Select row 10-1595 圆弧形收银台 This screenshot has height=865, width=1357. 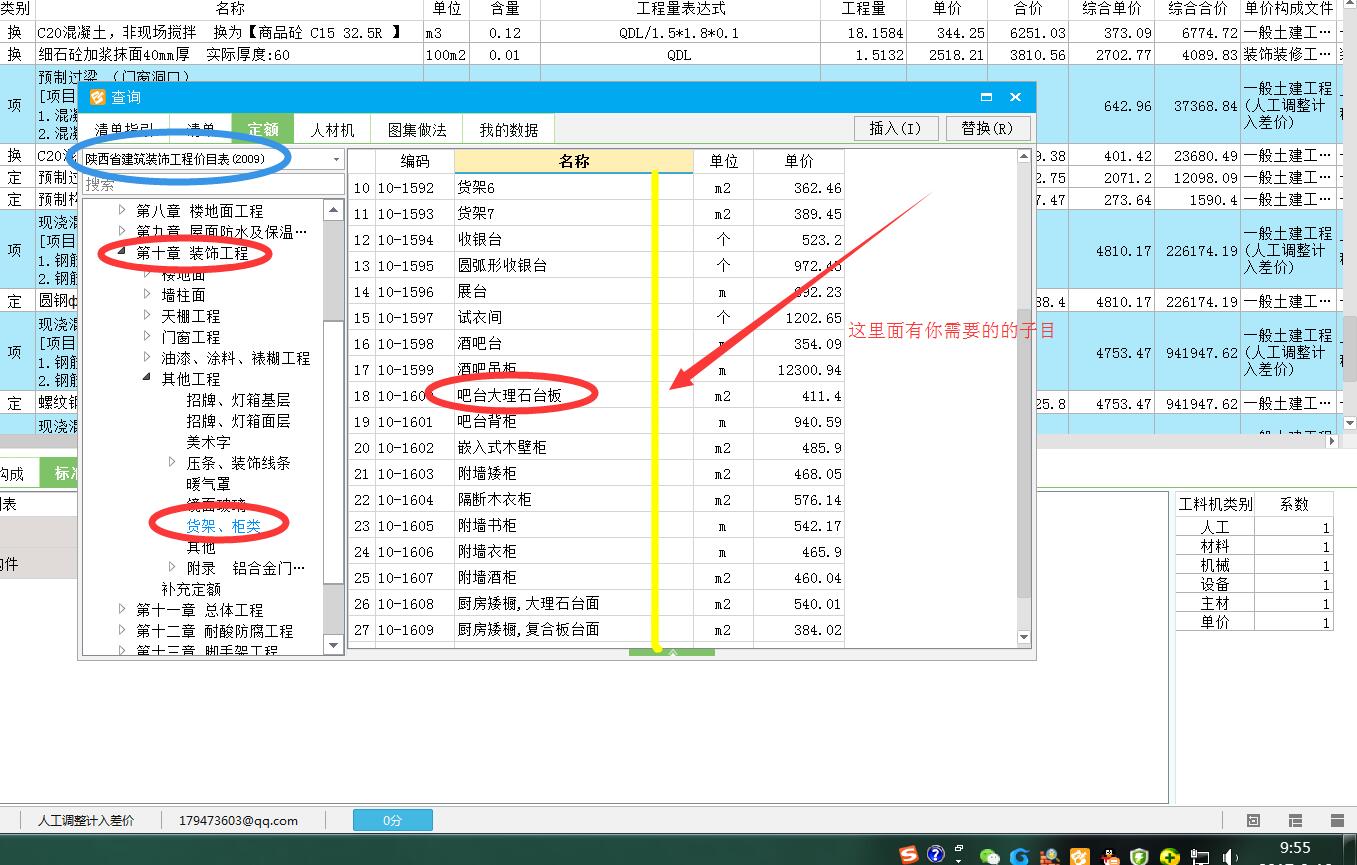click(596, 266)
